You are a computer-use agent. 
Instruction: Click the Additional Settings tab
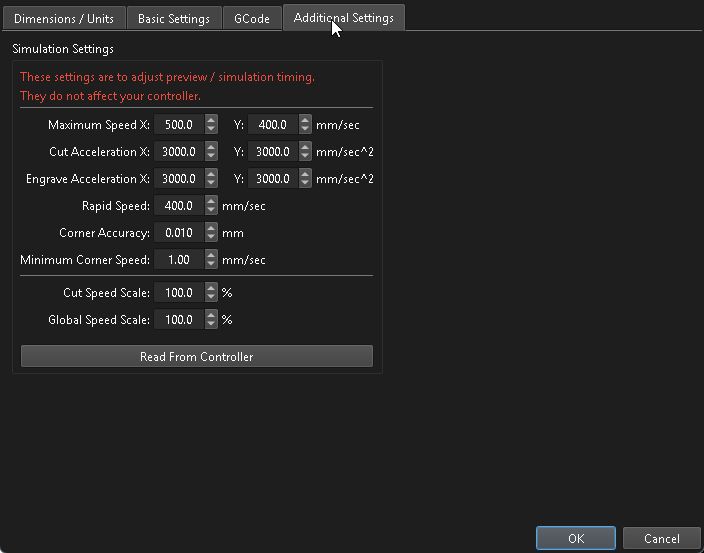(343, 19)
